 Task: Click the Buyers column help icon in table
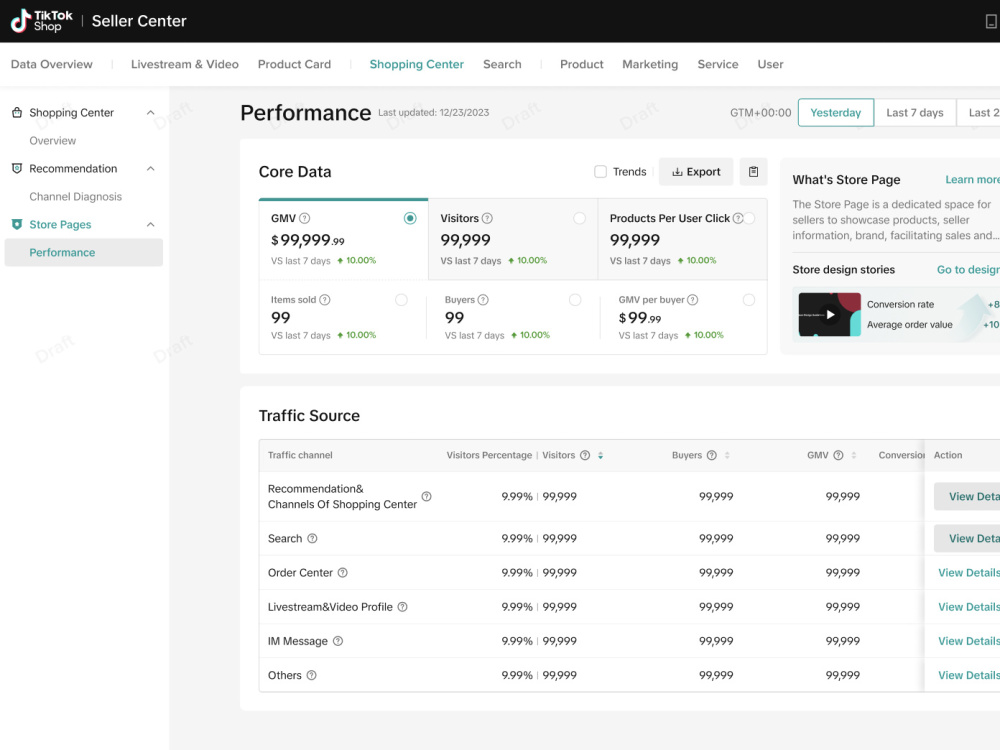[712, 455]
